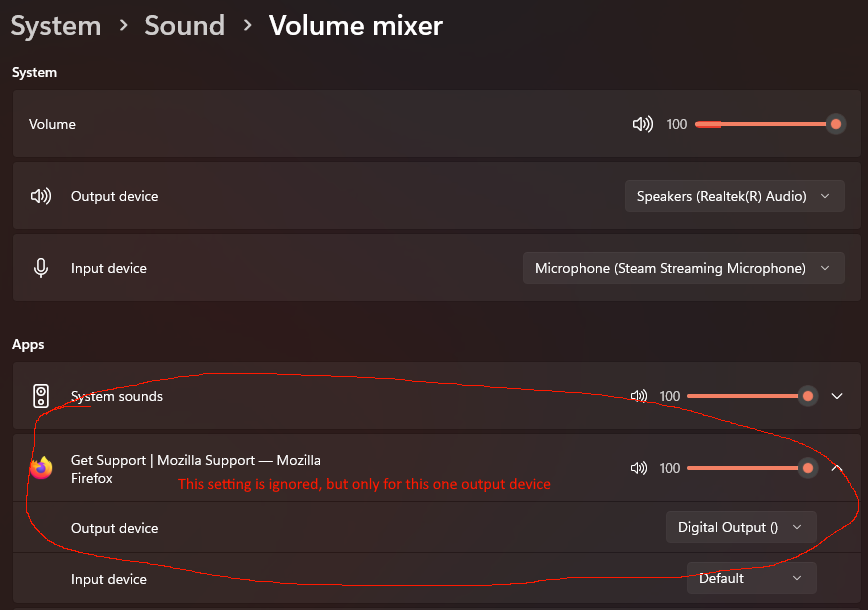Expand the System sounds row chevron

838,396
